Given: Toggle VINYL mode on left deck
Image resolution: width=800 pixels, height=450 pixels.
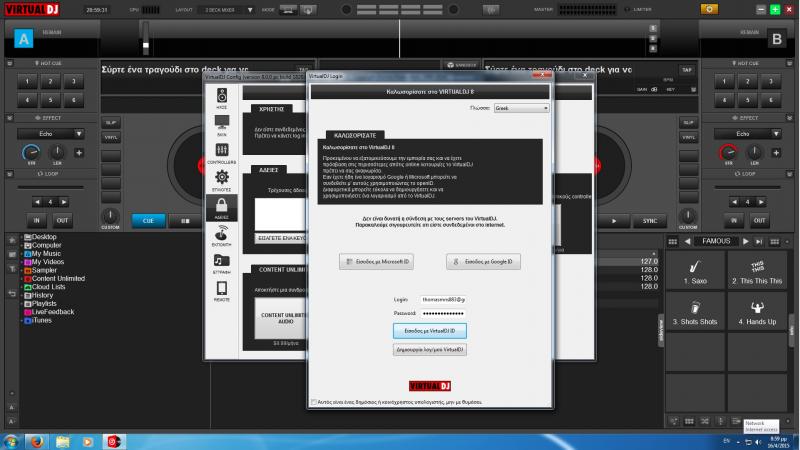Looking at the screenshot, I should [111, 137].
